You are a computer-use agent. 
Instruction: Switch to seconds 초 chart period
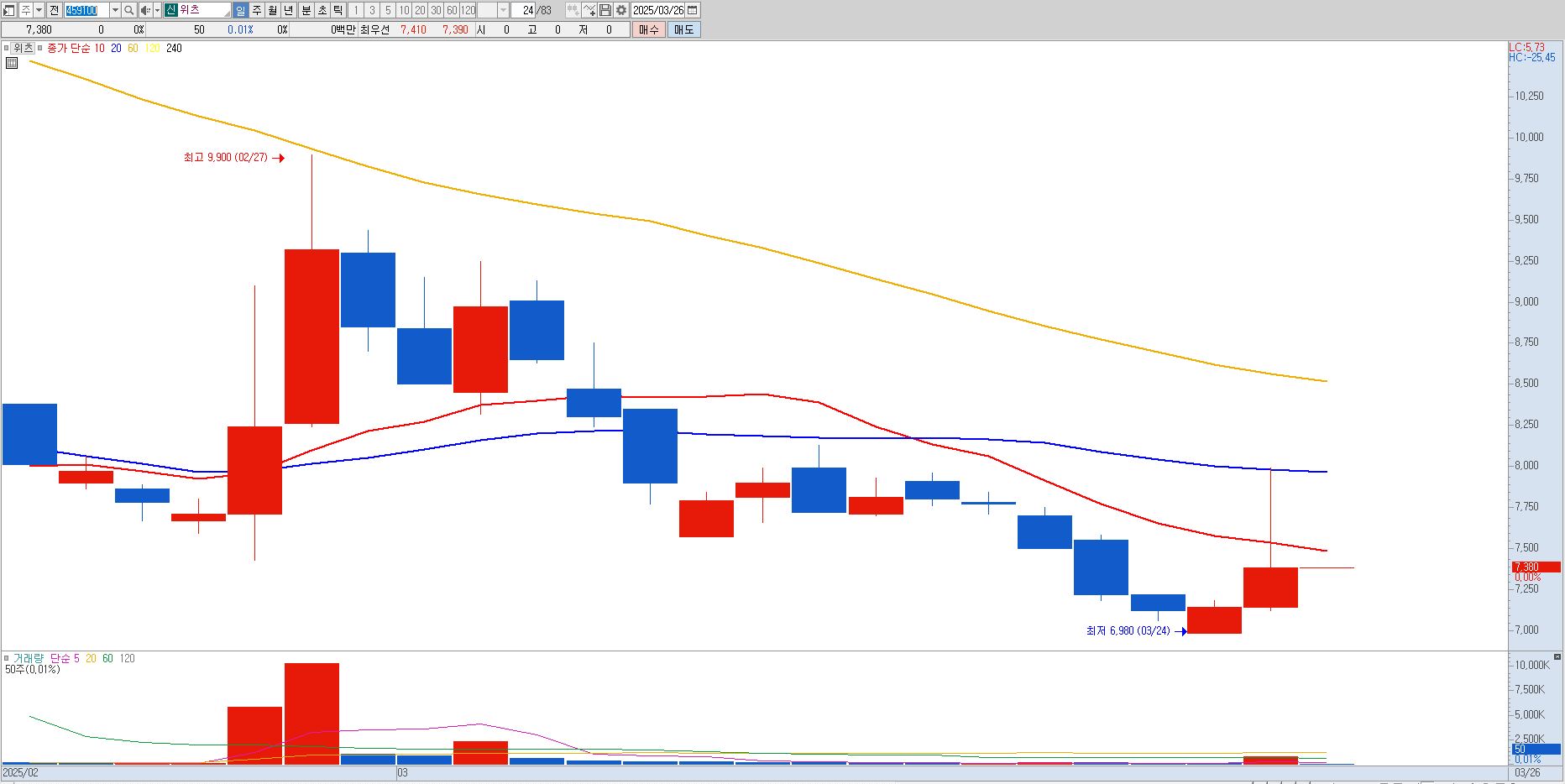(322, 10)
